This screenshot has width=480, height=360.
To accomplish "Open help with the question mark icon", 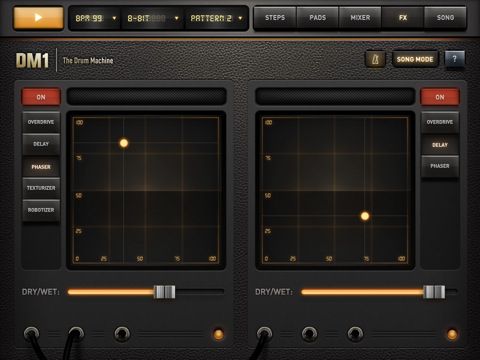I will click(454, 60).
